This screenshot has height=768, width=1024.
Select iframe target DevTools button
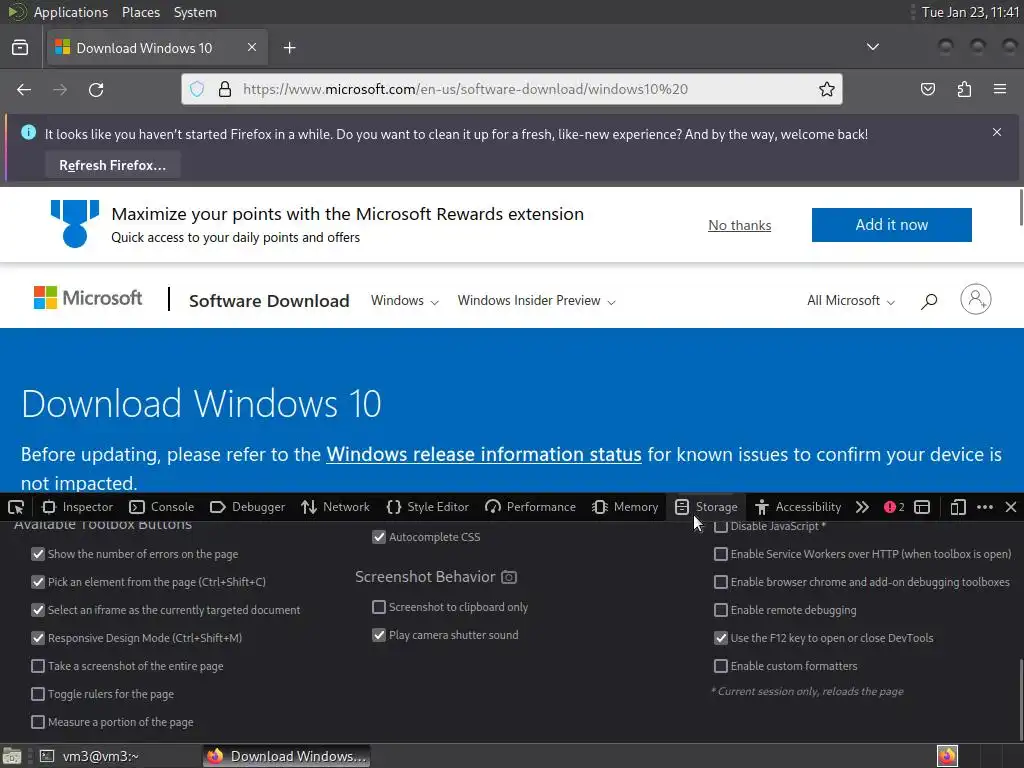(x=922, y=507)
